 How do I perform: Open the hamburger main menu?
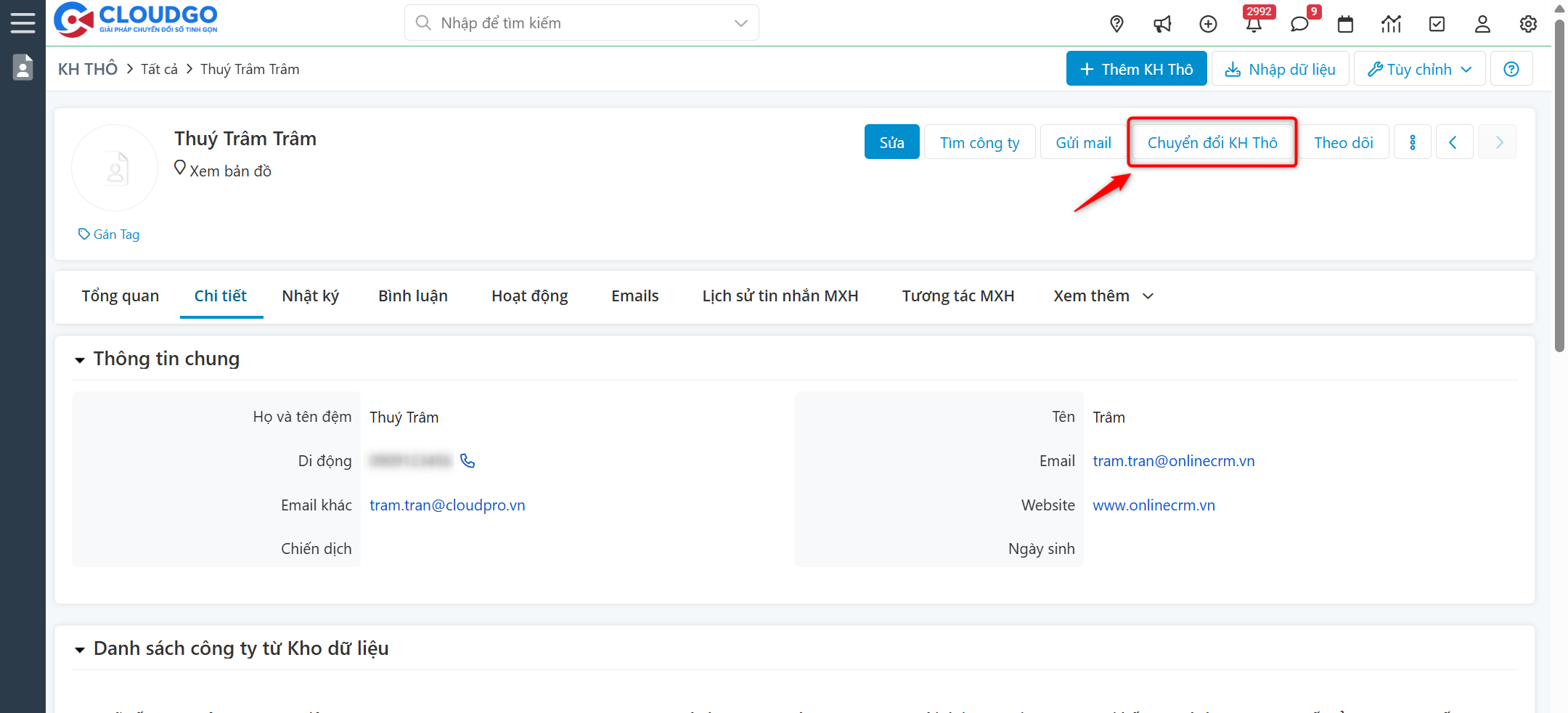click(x=23, y=23)
